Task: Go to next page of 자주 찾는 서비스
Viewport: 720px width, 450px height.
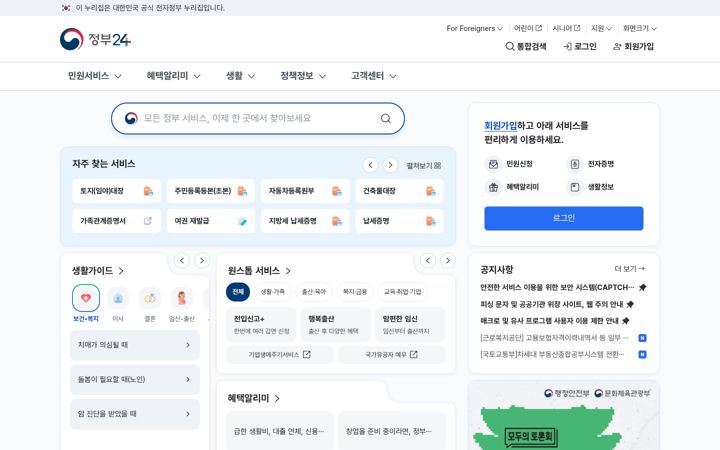Action: (x=390, y=165)
